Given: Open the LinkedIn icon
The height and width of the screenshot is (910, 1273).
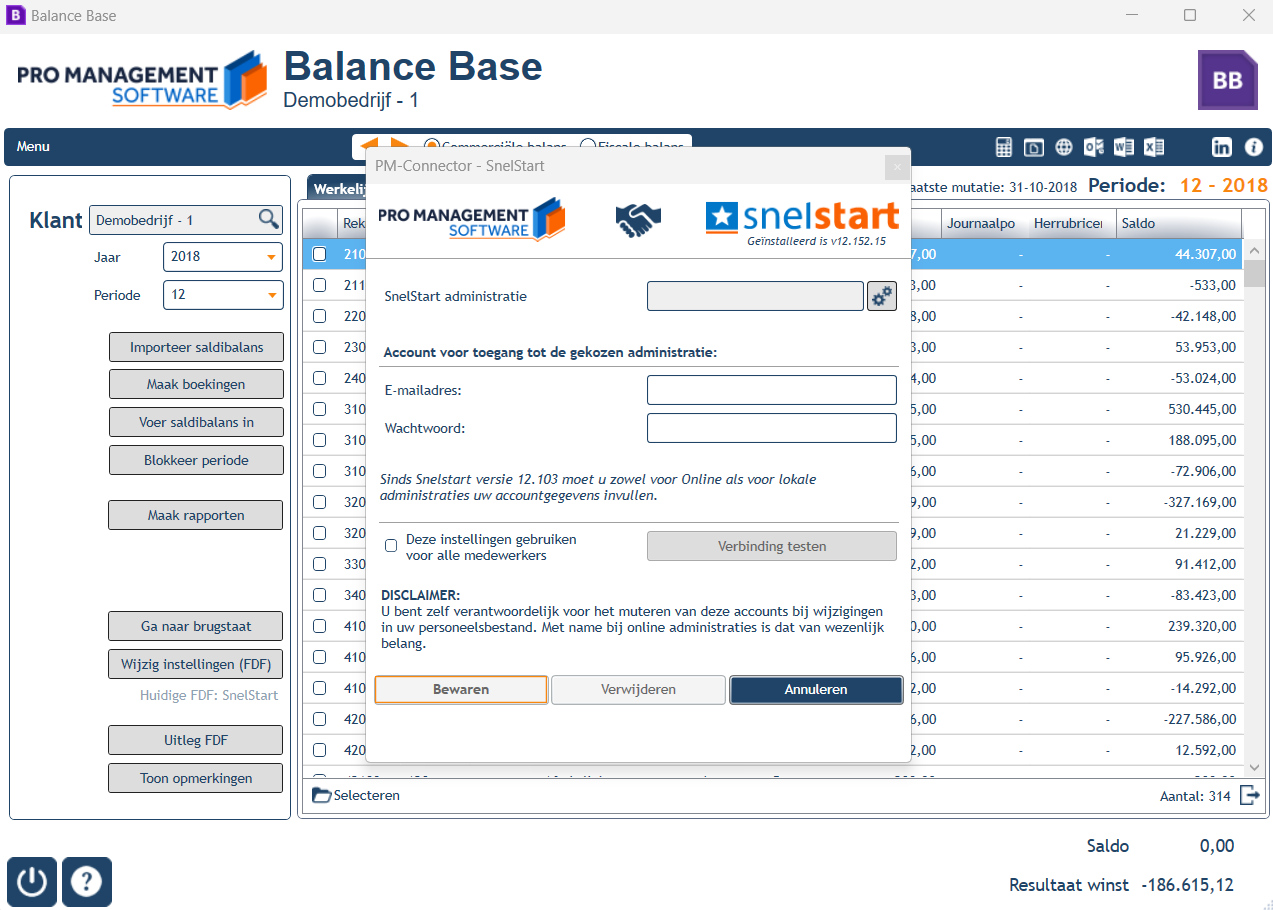Looking at the screenshot, I should pyautogui.click(x=1222, y=147).
